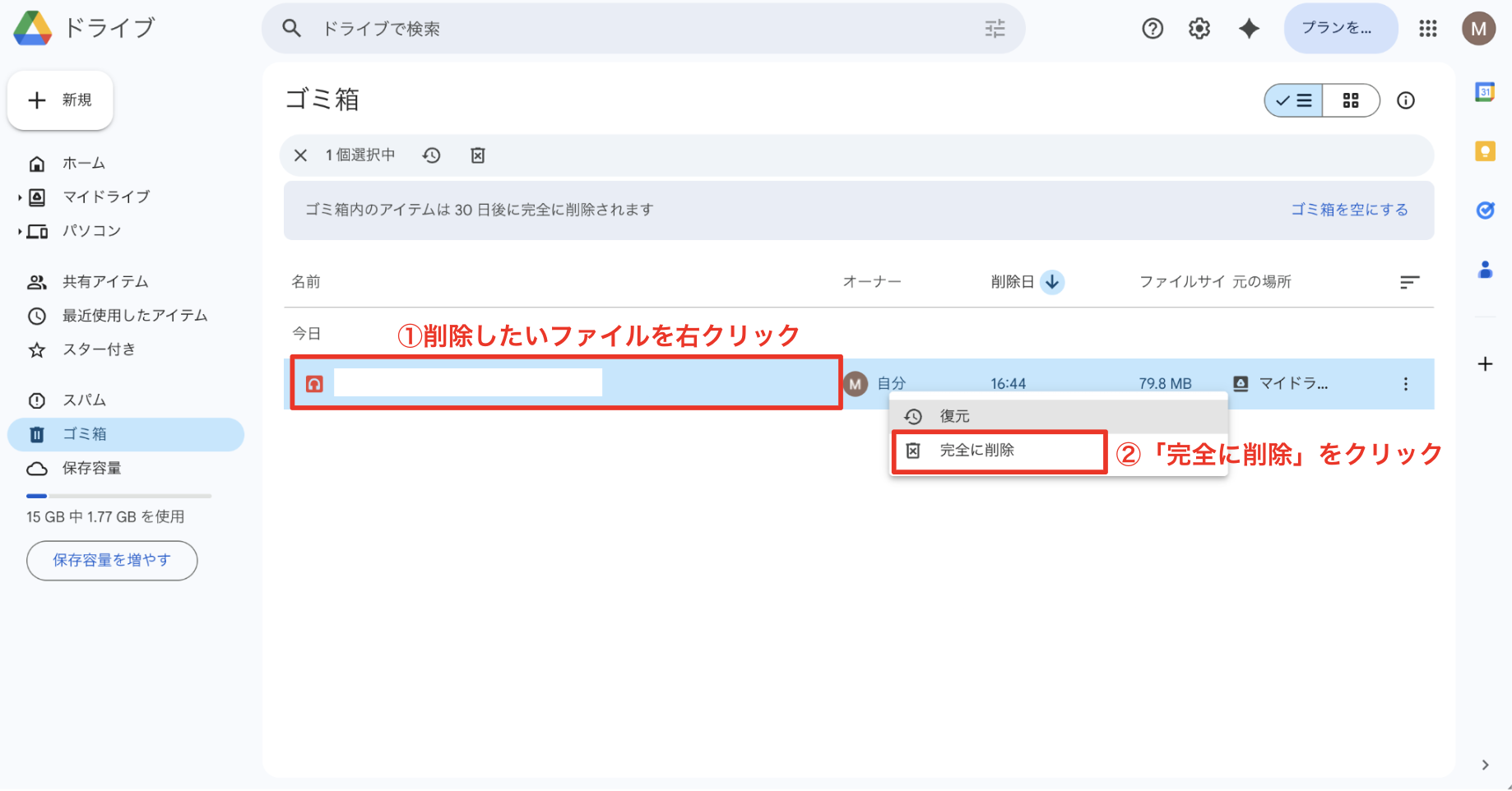Open the Help question mark icon
This screenshot has height=791, width=1512.
[1153, 29]
